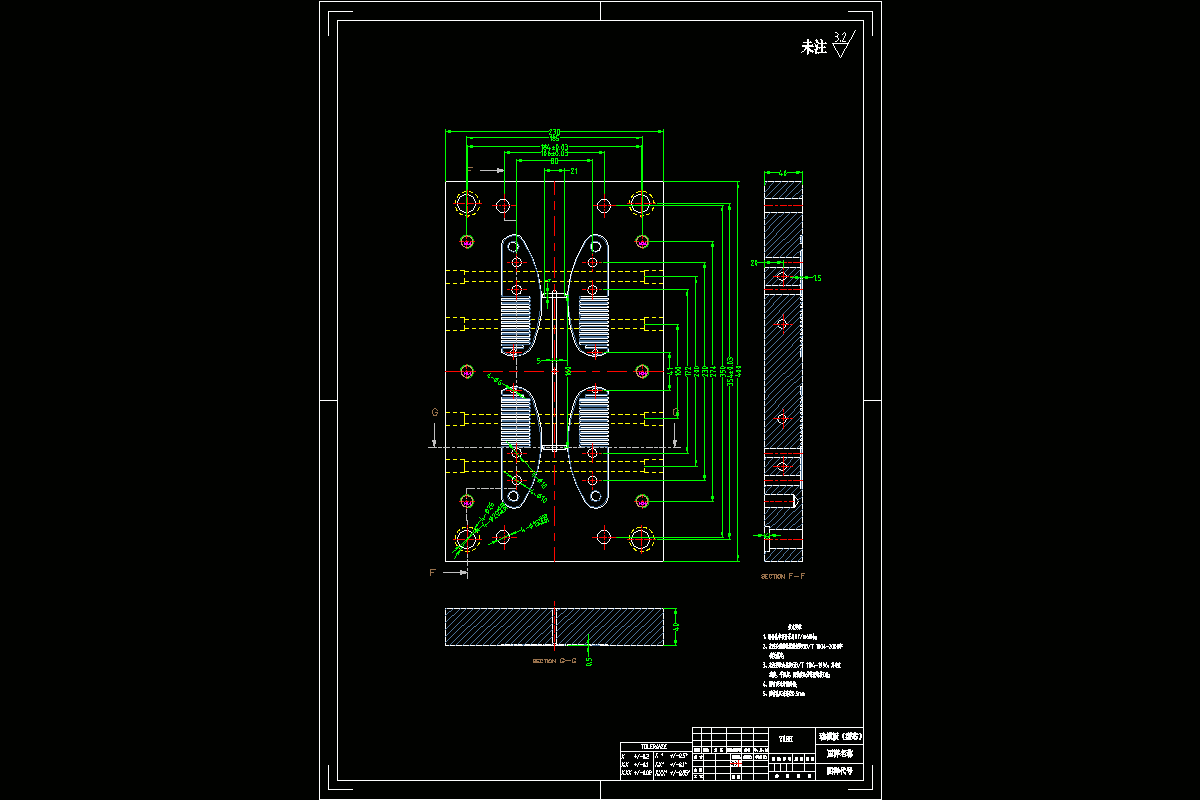Click the hatched section F-F view
The image size is (1200, 800).
(x=783, y=371)
